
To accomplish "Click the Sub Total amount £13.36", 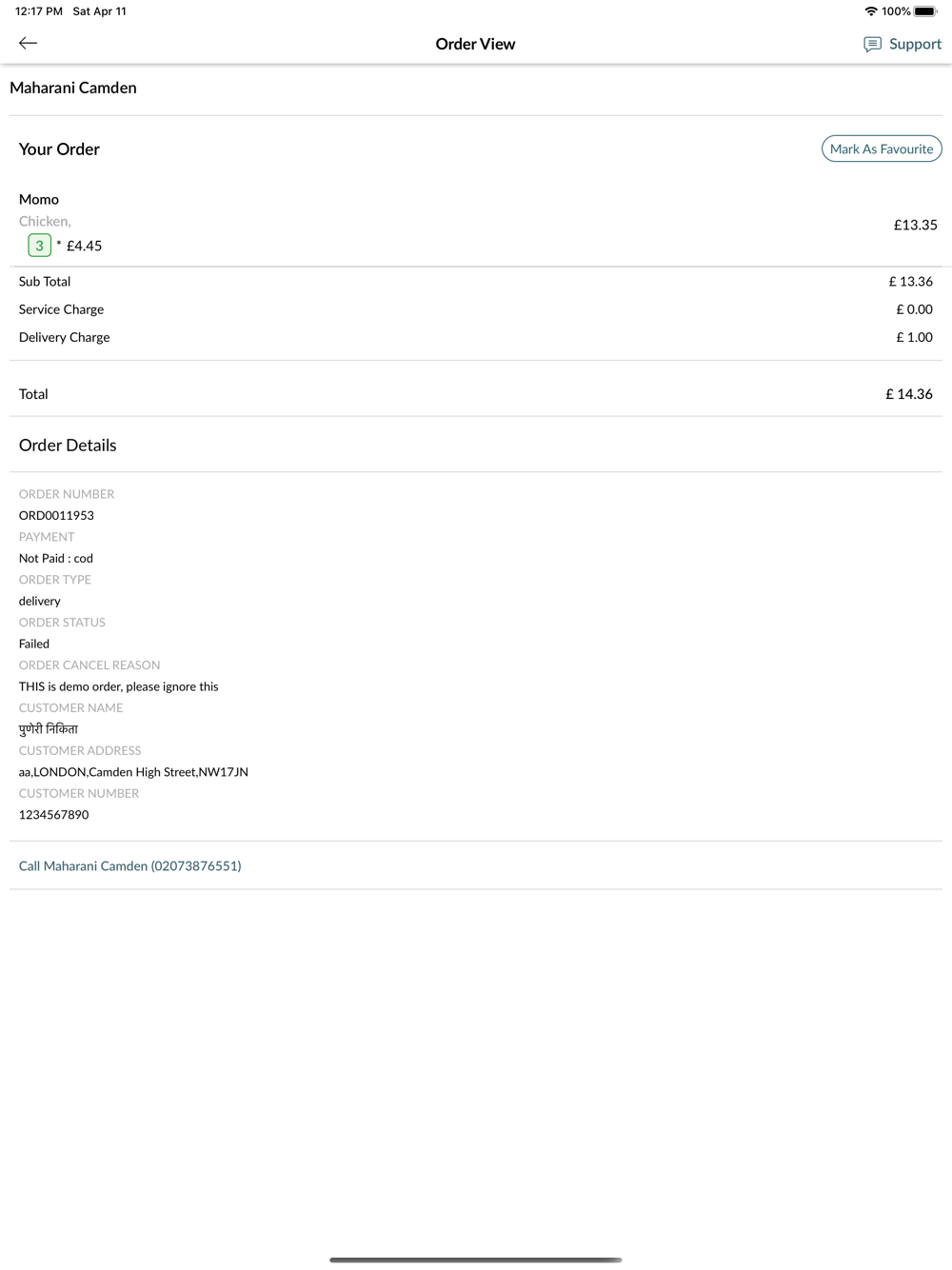I will tap(911, 281).
